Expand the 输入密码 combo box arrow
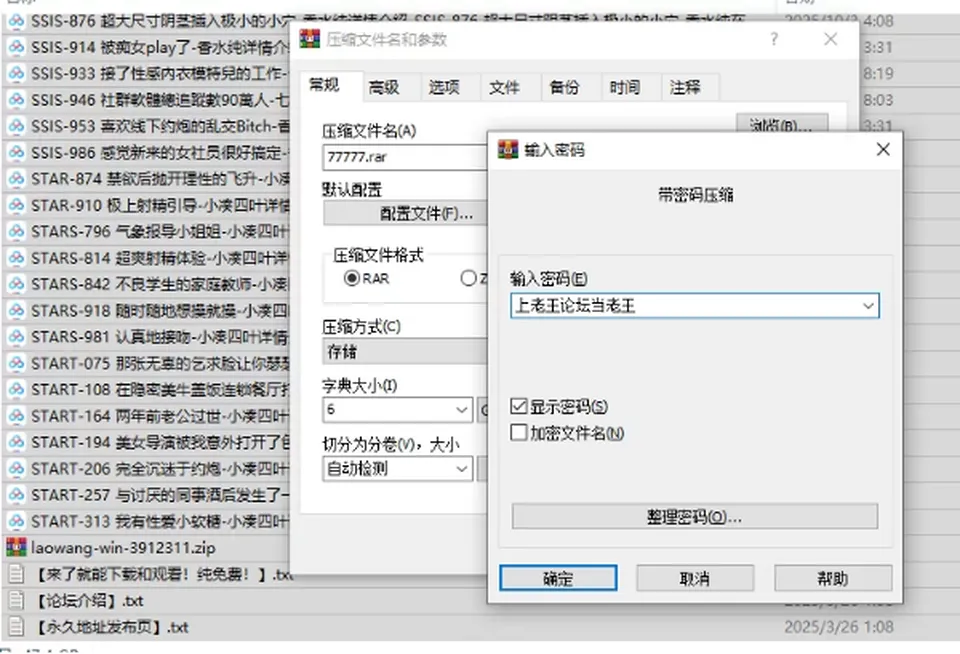This screenshot has width=960, height=654. (x=868, y=306)
